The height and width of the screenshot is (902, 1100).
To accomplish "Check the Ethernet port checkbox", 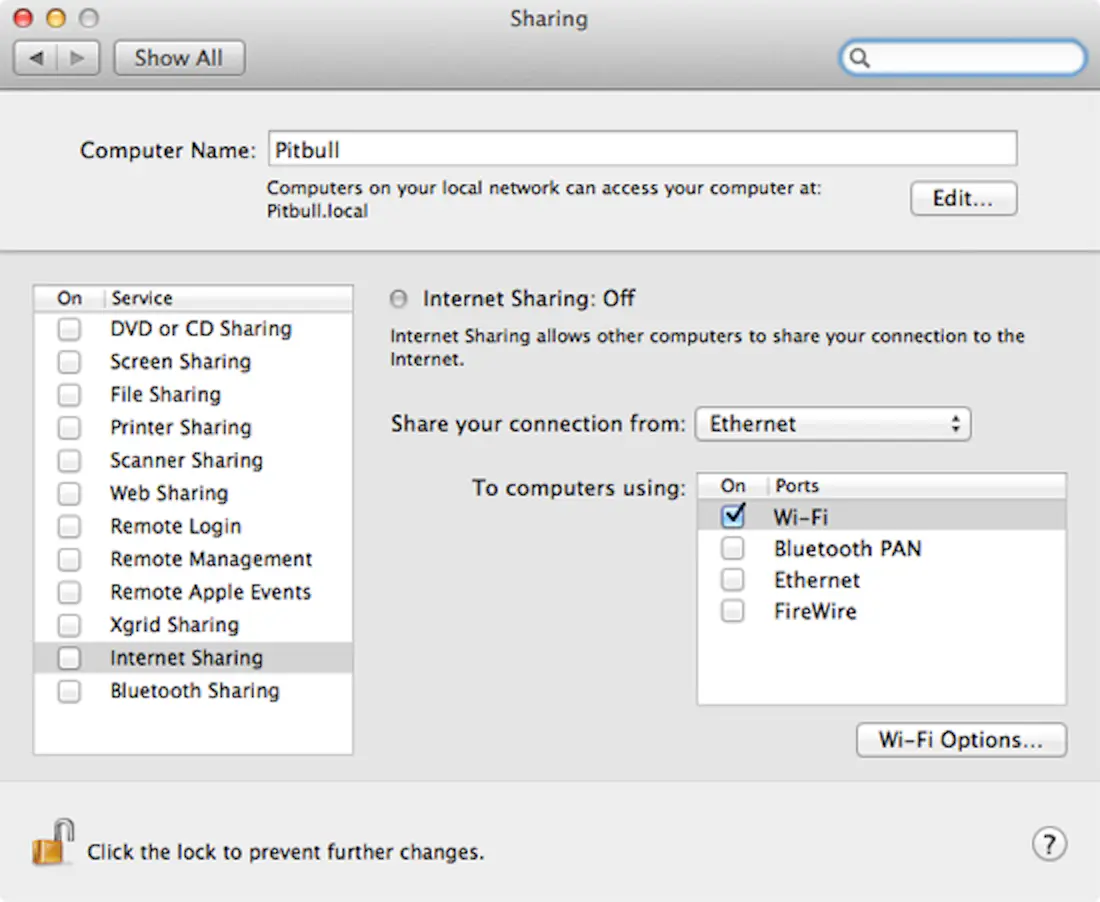I will click(x=733, y=580).
